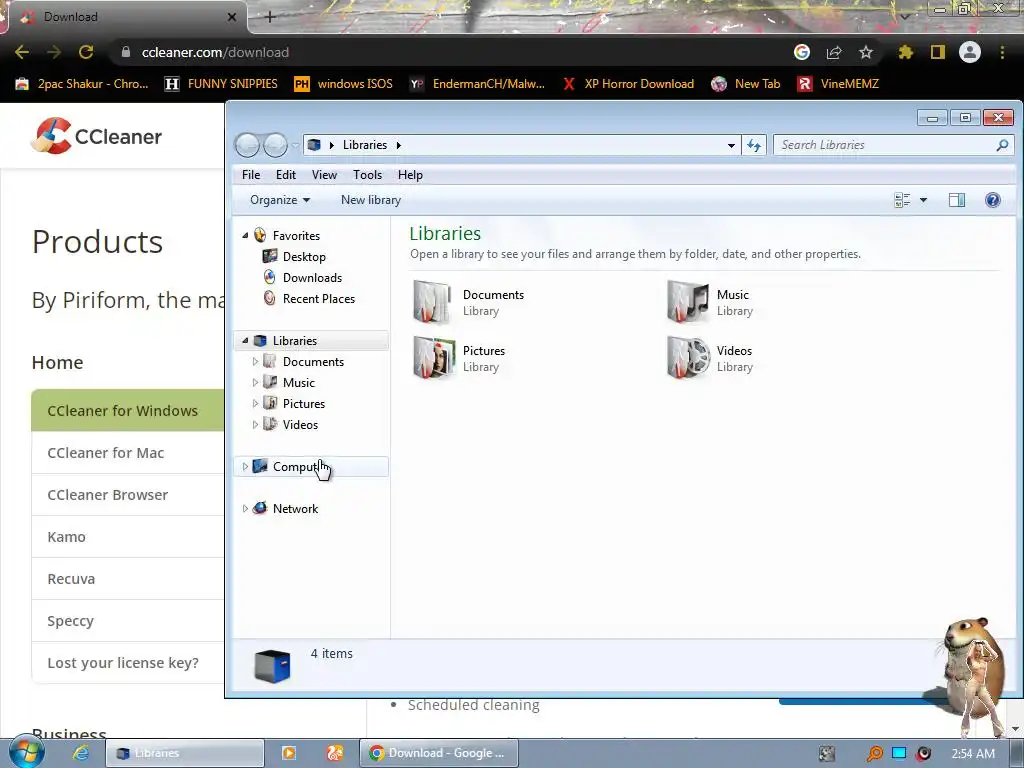Open address bar history dropdown arrow
This screenshot has height=768, width=1024.
[x=731, y=145]
